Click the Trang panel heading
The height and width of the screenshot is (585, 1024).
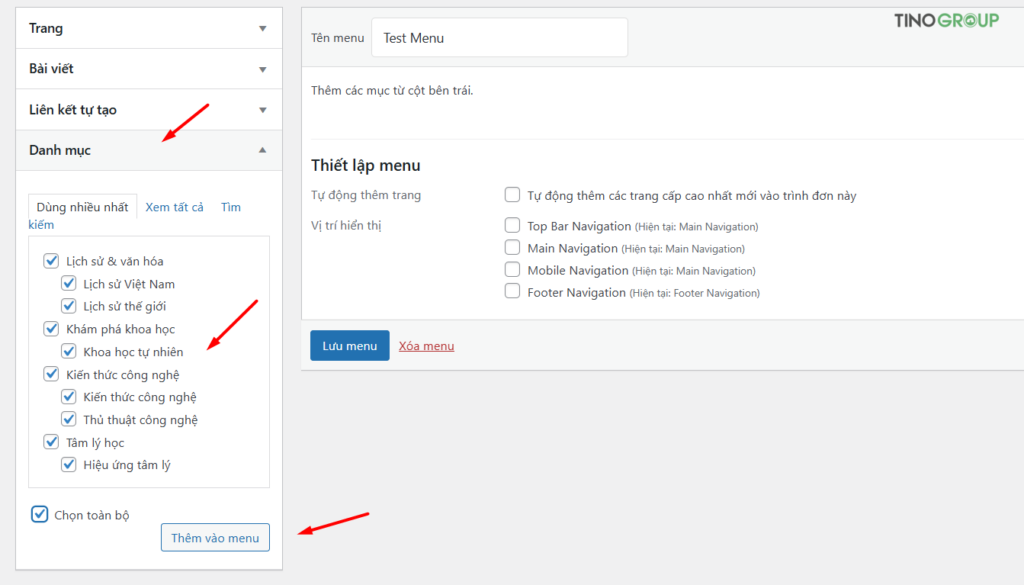coord(46,28)
